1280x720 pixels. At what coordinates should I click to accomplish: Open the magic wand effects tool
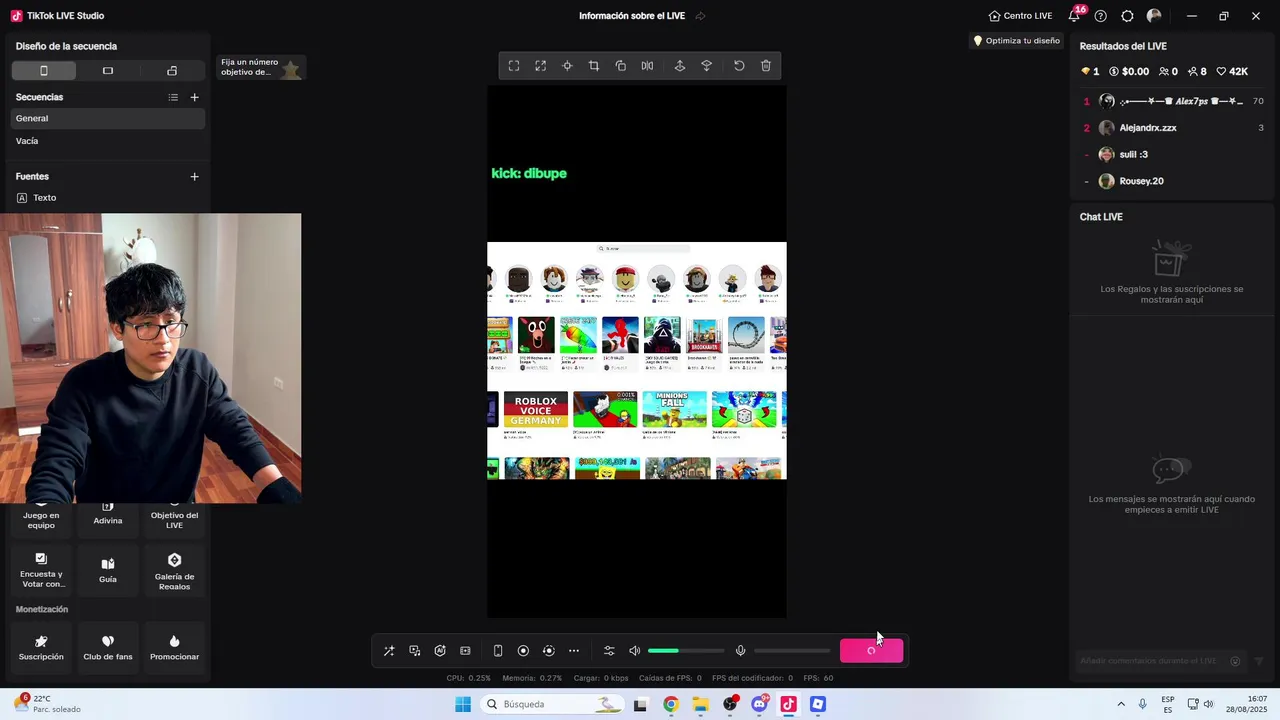click(x=389, y=651)
